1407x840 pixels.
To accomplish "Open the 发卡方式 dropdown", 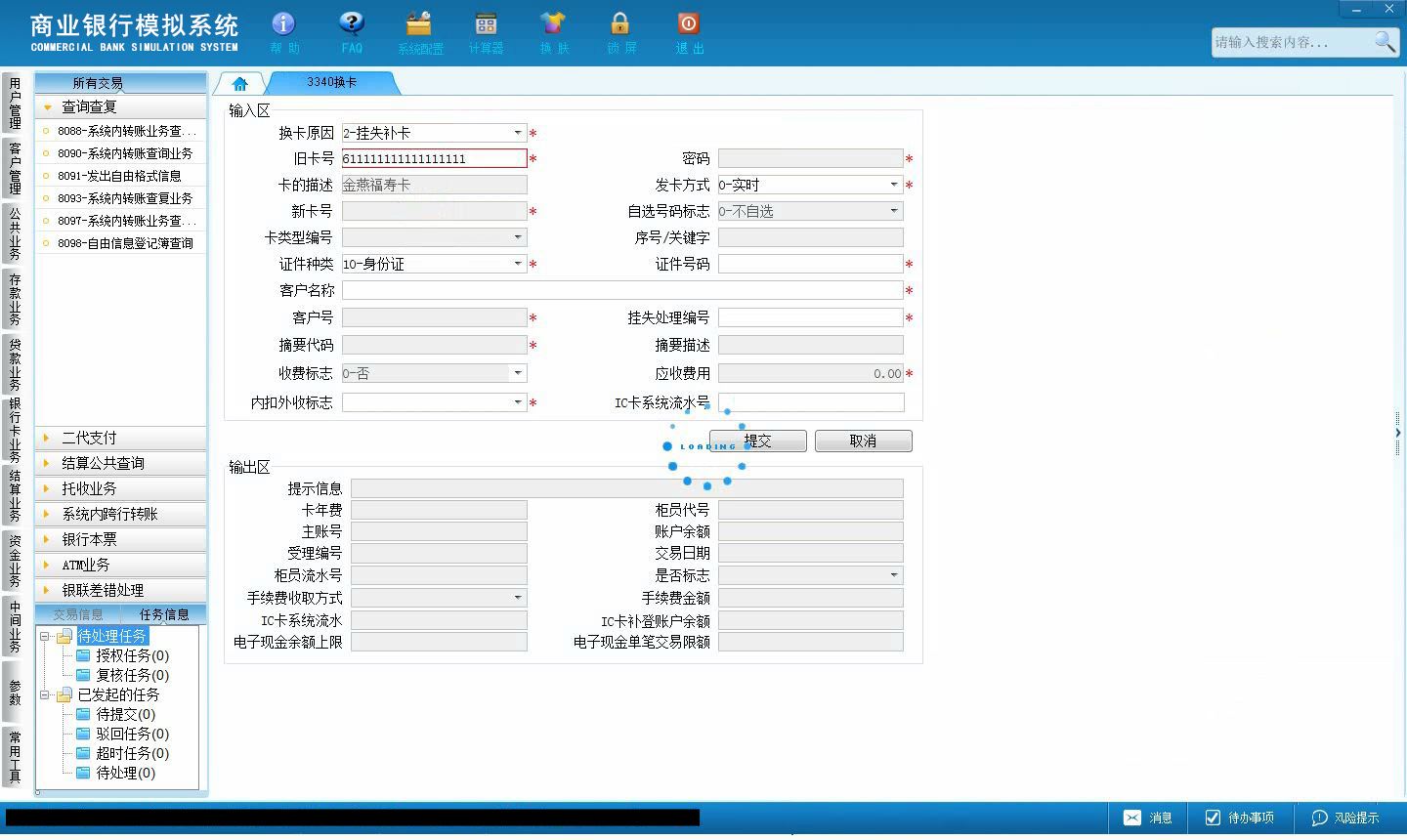I will pos(894,185).
